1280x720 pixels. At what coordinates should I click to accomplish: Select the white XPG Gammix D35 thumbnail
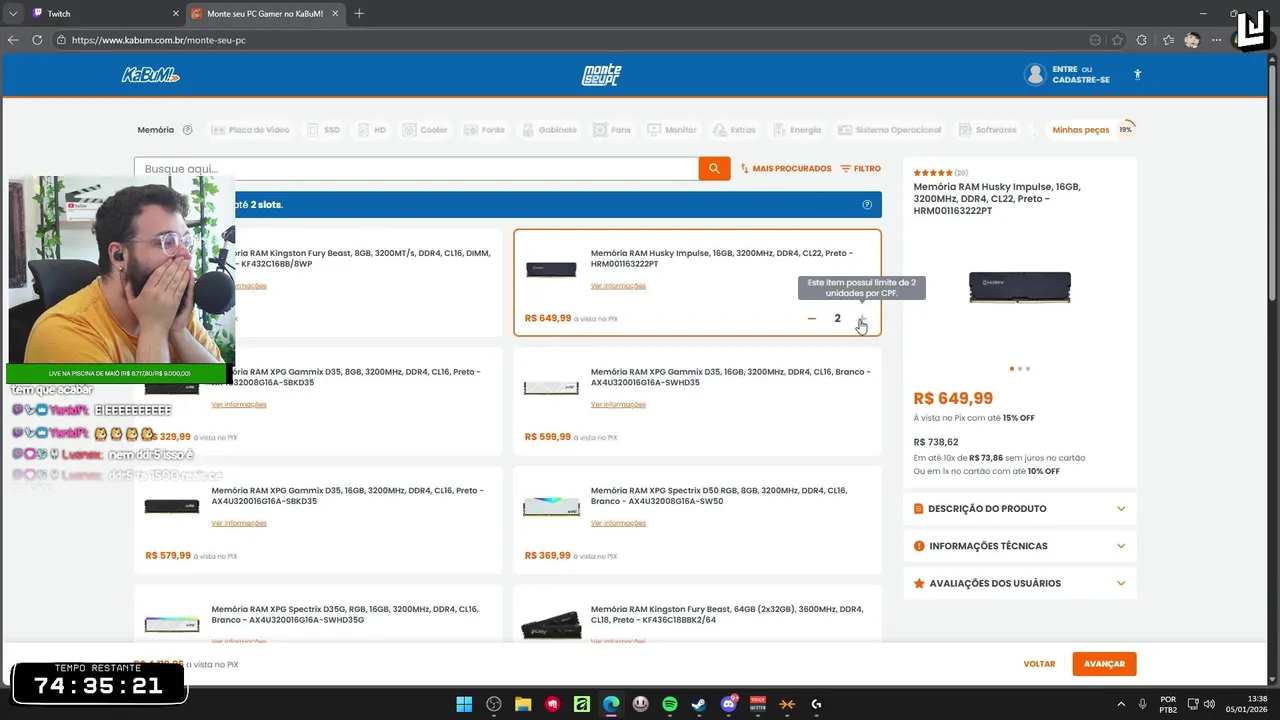[551, 388]
